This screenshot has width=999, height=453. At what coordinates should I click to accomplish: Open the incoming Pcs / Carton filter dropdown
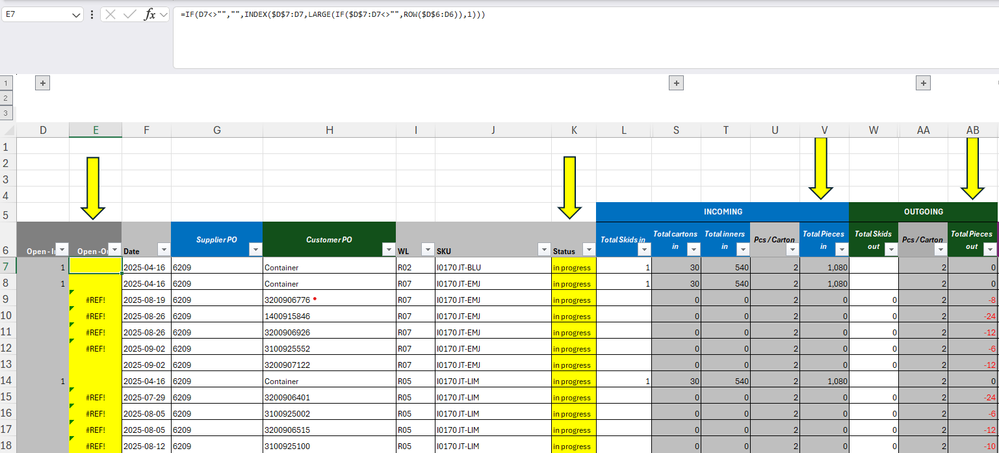click(792, 249)
